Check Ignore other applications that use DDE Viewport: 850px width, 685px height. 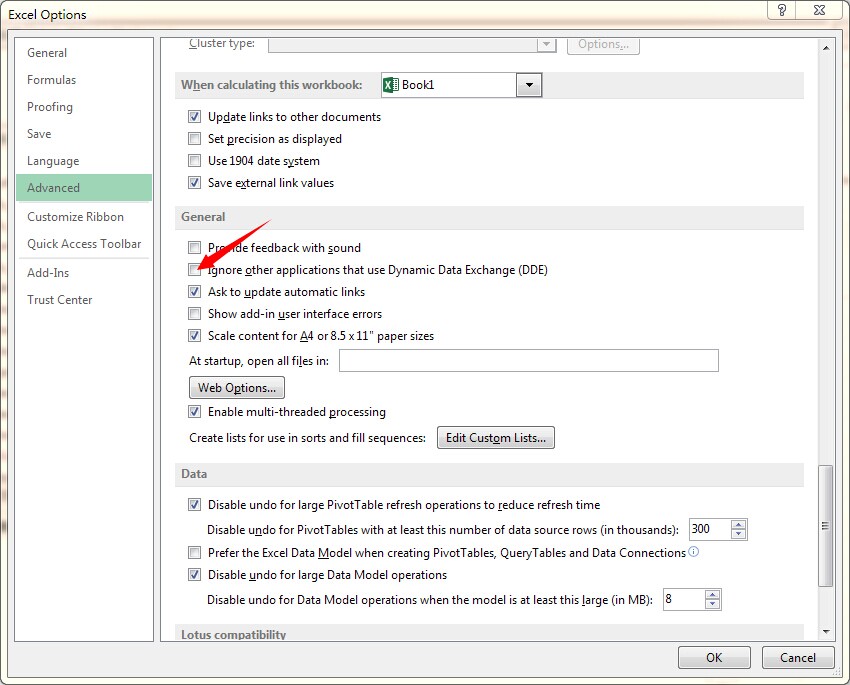[x=194, y=269]
